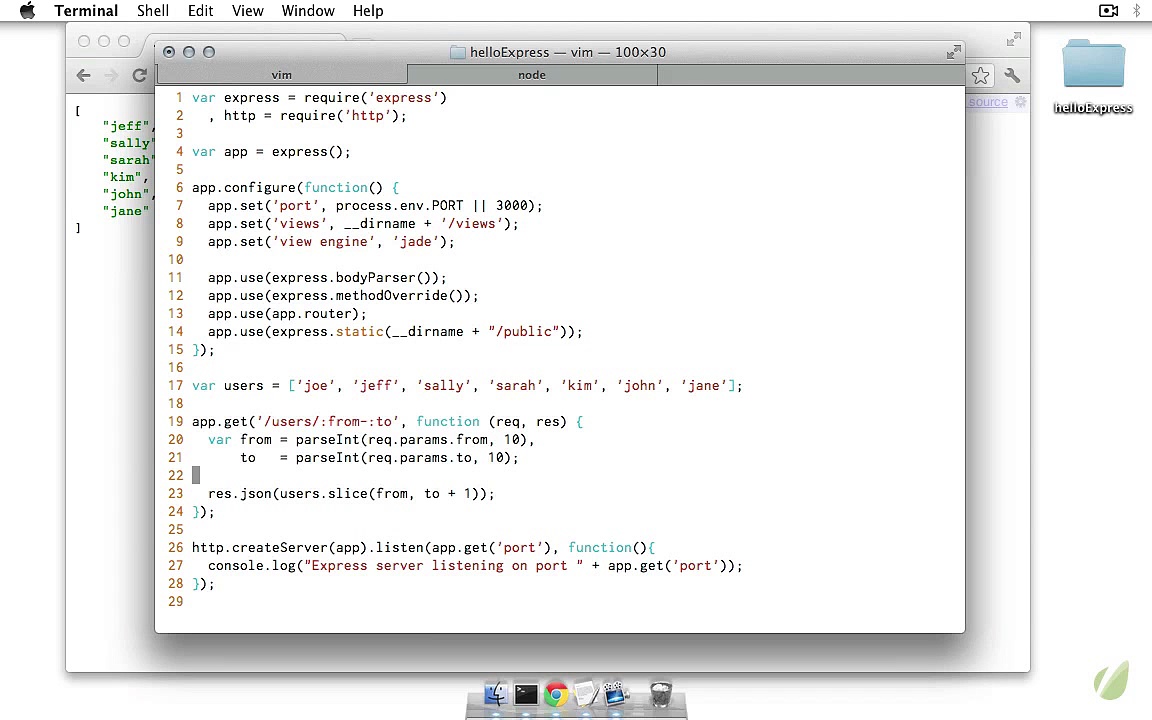This screenshot has width=1152, height=720.
Task: Click users.slice on line 23
Action: 323,494
